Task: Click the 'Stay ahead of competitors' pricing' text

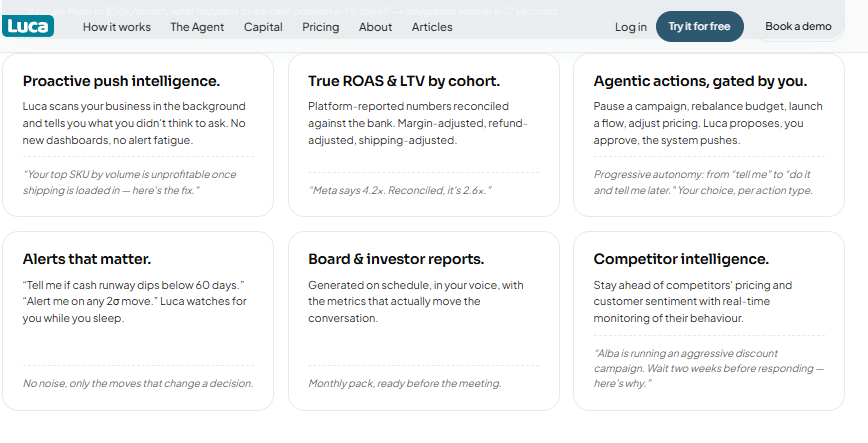Action: tap(693, 302)
